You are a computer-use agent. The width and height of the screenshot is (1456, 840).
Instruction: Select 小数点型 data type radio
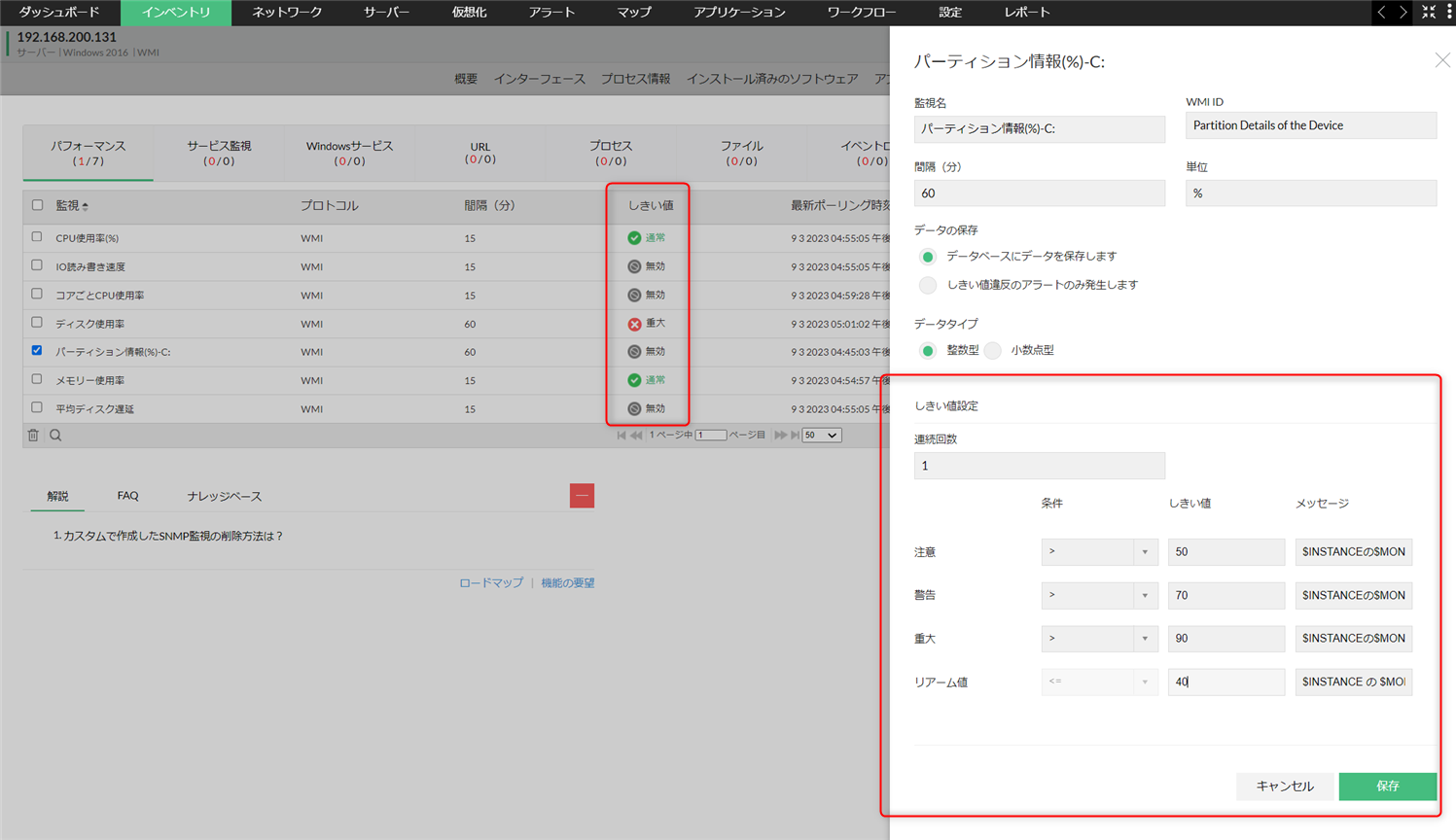(x=992, y=351)
